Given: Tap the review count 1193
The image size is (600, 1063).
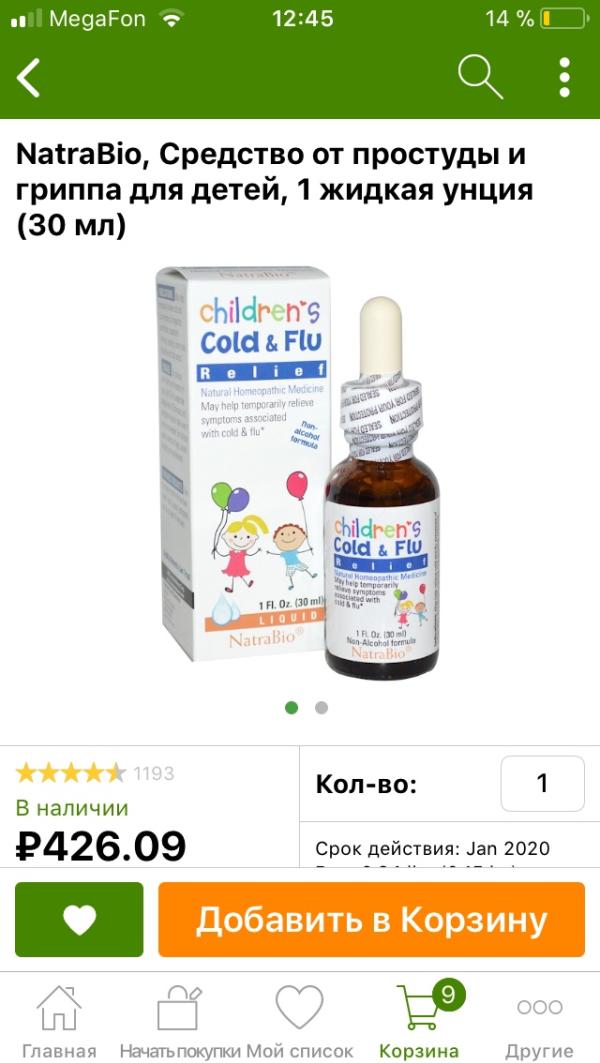Looking at the screenshot, I should click(153, 773).
